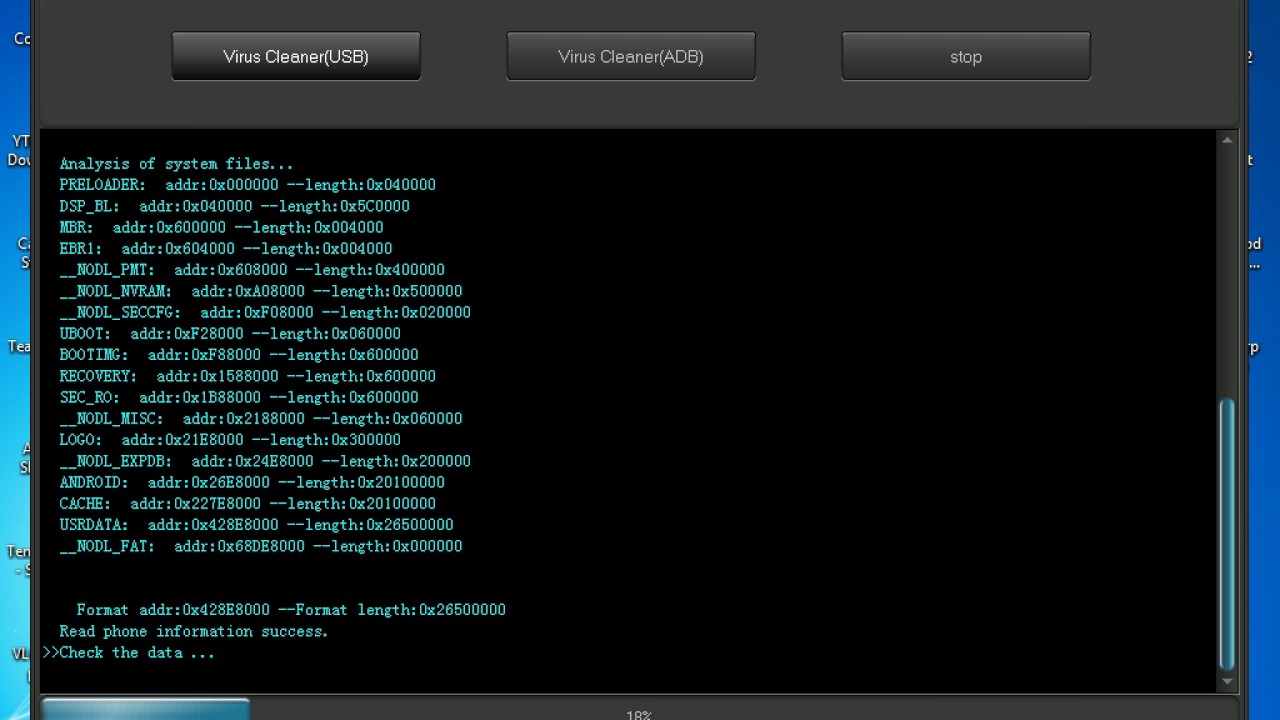
Task: Click the progress bar showing 18%
Action: tap(639, 711)
